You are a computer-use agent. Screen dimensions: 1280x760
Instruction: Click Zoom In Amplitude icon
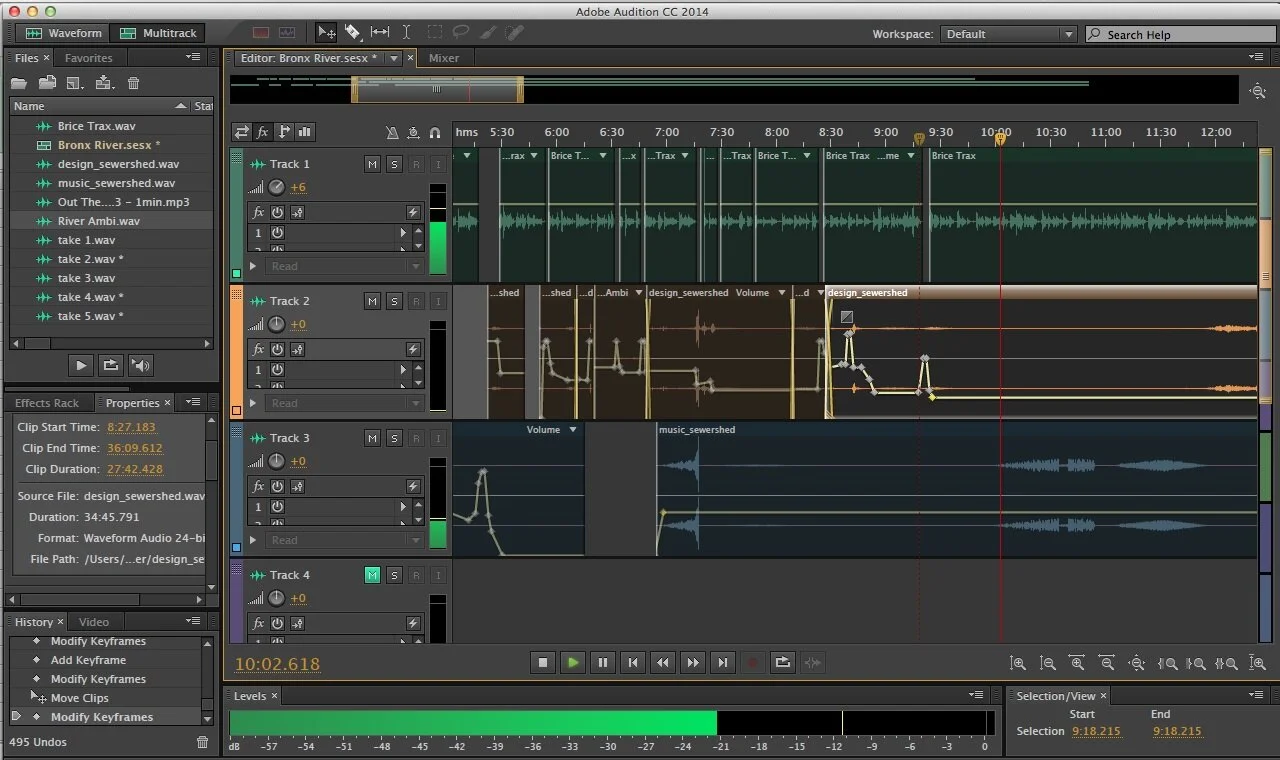[1018, 663]
